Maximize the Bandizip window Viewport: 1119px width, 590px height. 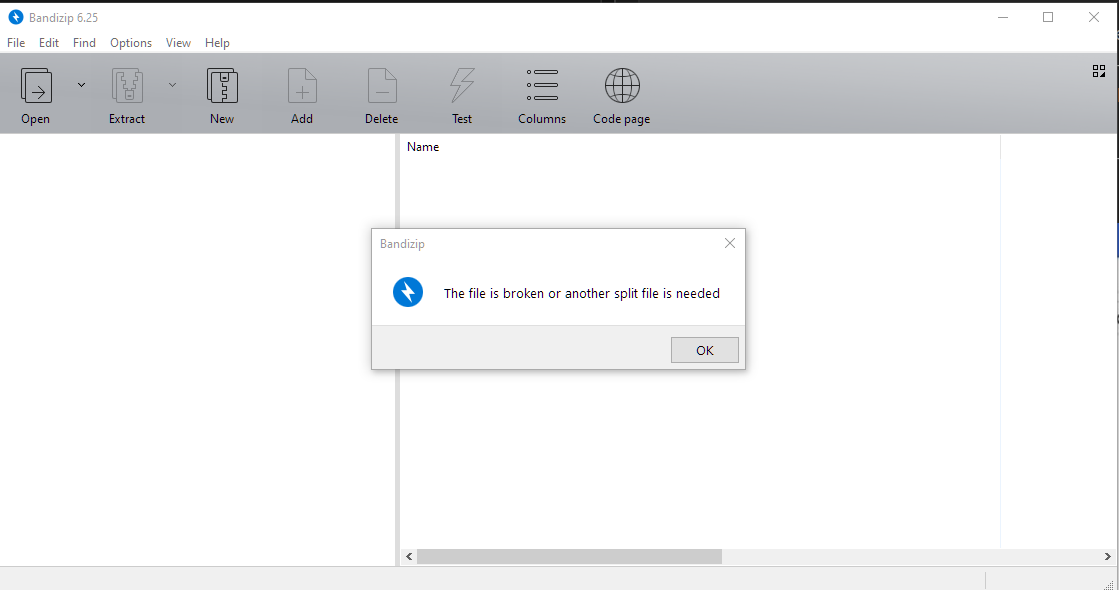point(1048,17)
